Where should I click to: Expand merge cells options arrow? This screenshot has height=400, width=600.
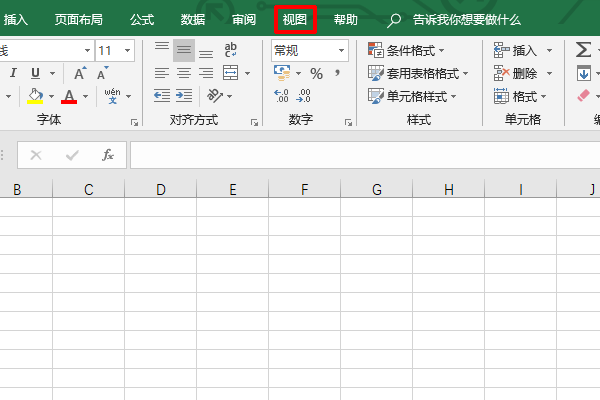coord(248,73)
